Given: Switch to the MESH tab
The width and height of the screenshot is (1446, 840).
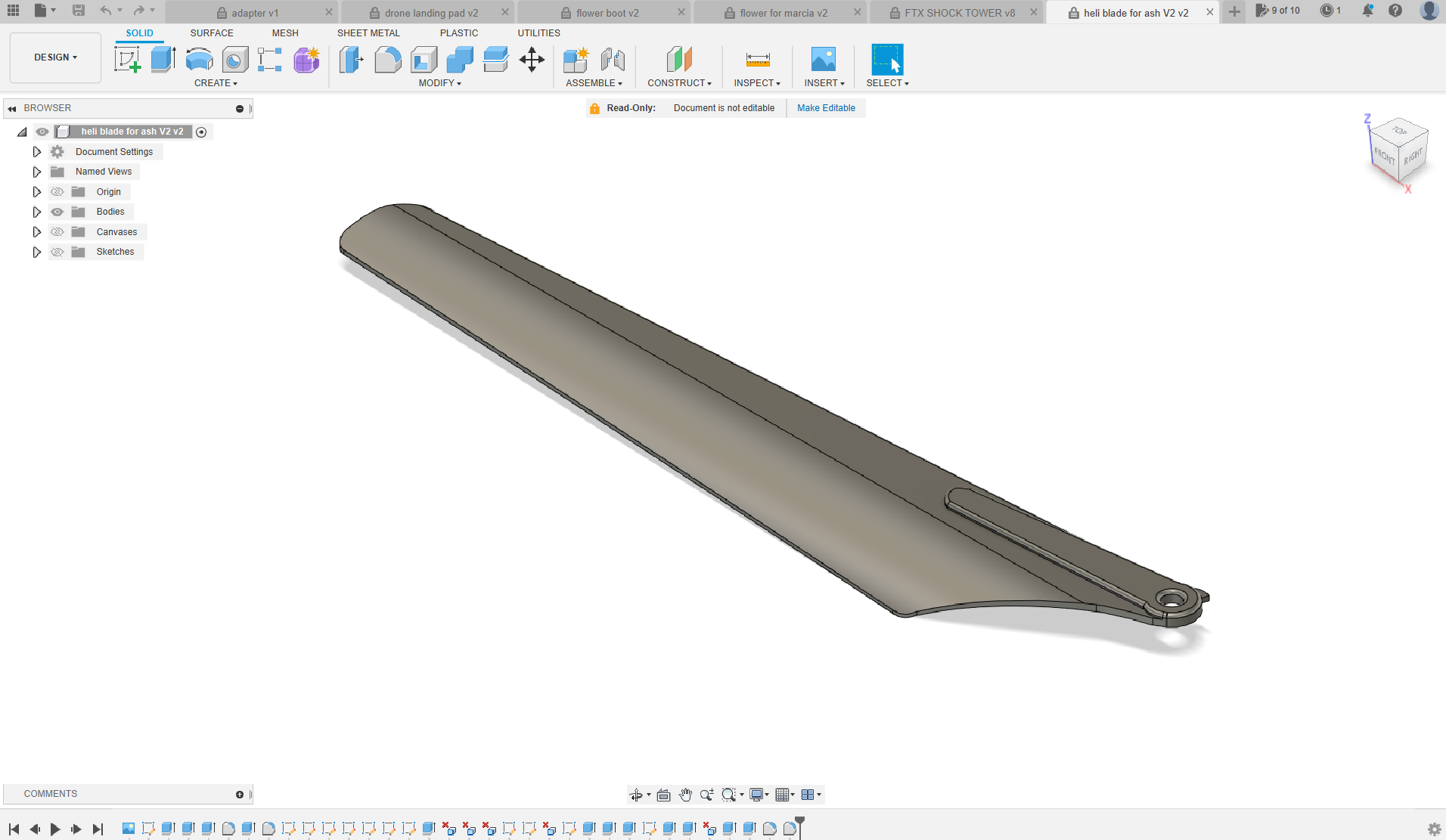Looking at the screenshot, I should click(285, 33).
